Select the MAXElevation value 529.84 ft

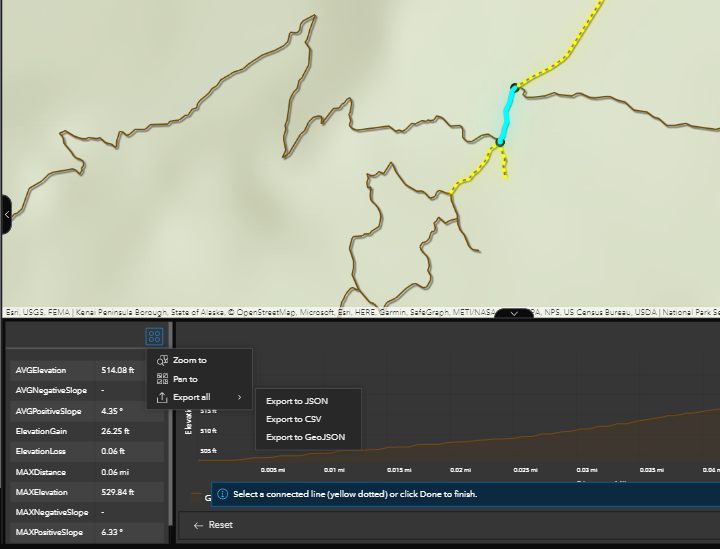coord(118,492)
